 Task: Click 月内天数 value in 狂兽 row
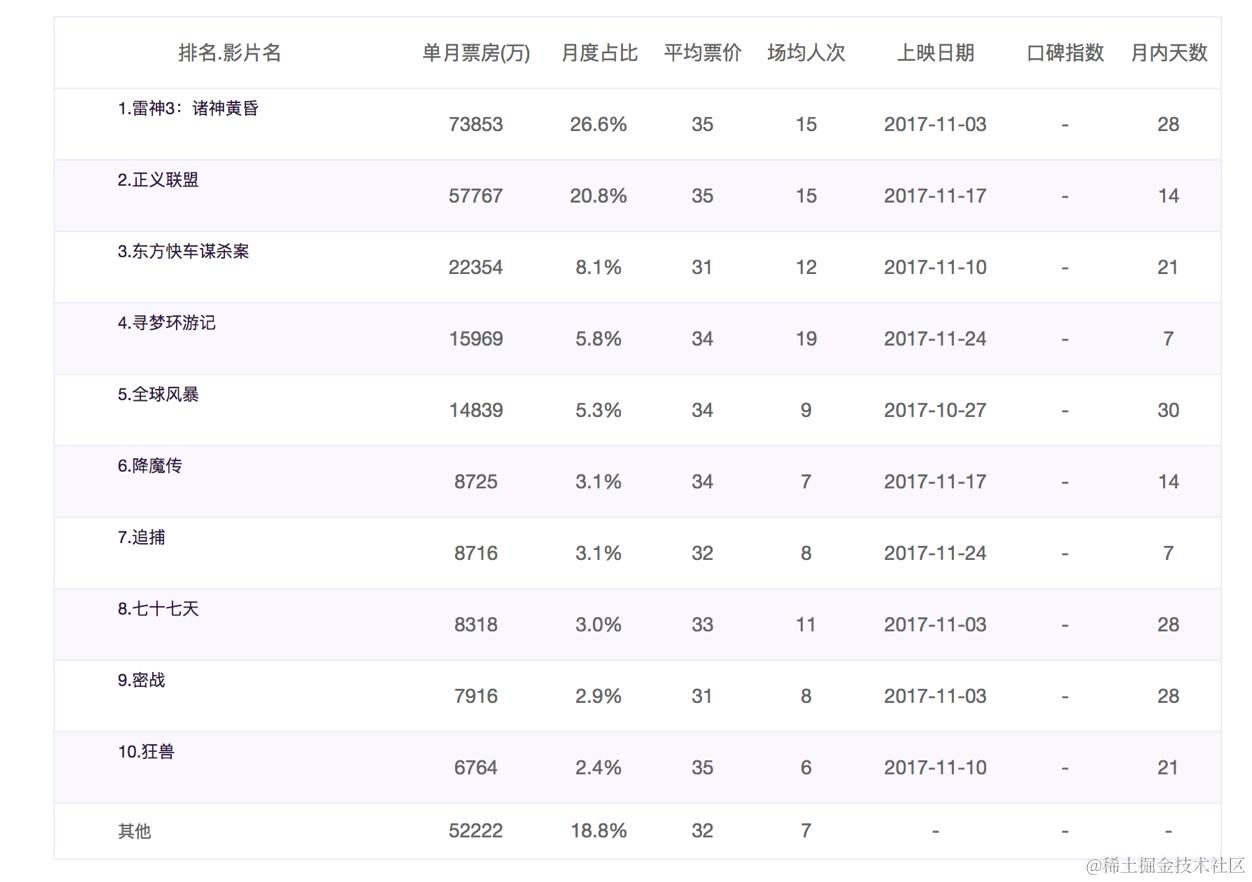[x=1169, y=768]
